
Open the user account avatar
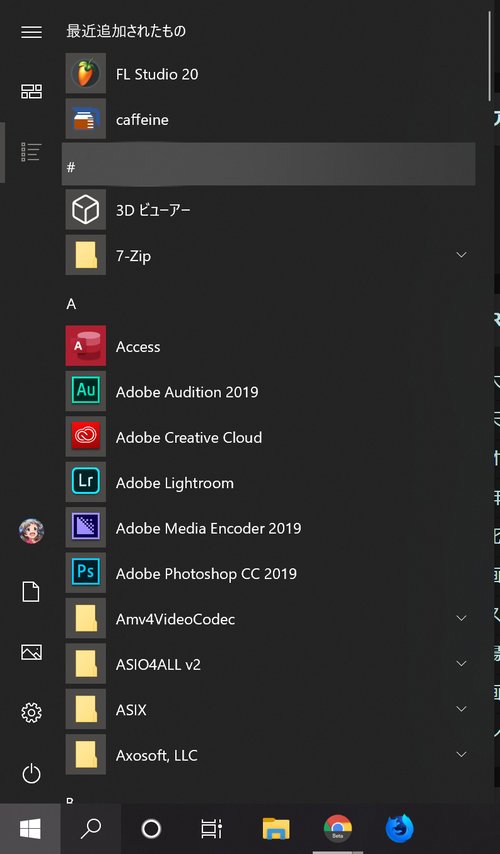[31, 531]
